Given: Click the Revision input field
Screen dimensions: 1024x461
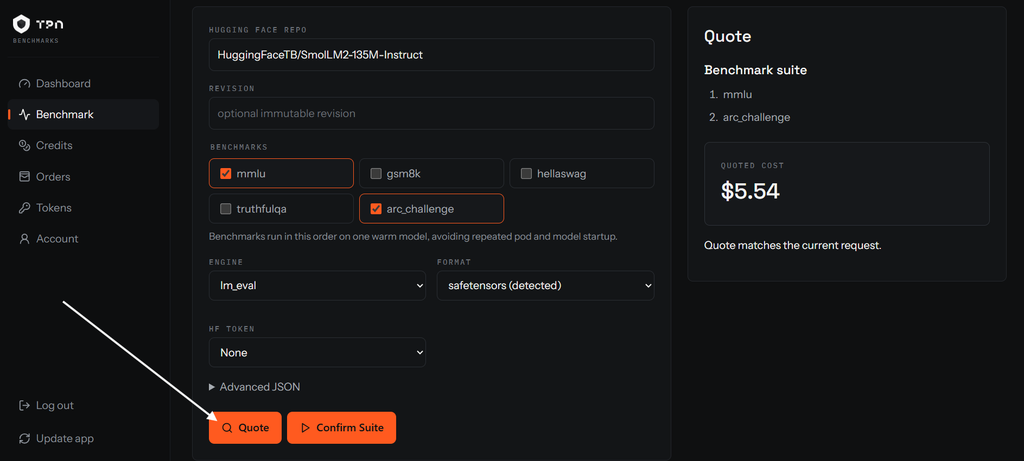Looking at the screenshot, I should click(x=432, y=114).
